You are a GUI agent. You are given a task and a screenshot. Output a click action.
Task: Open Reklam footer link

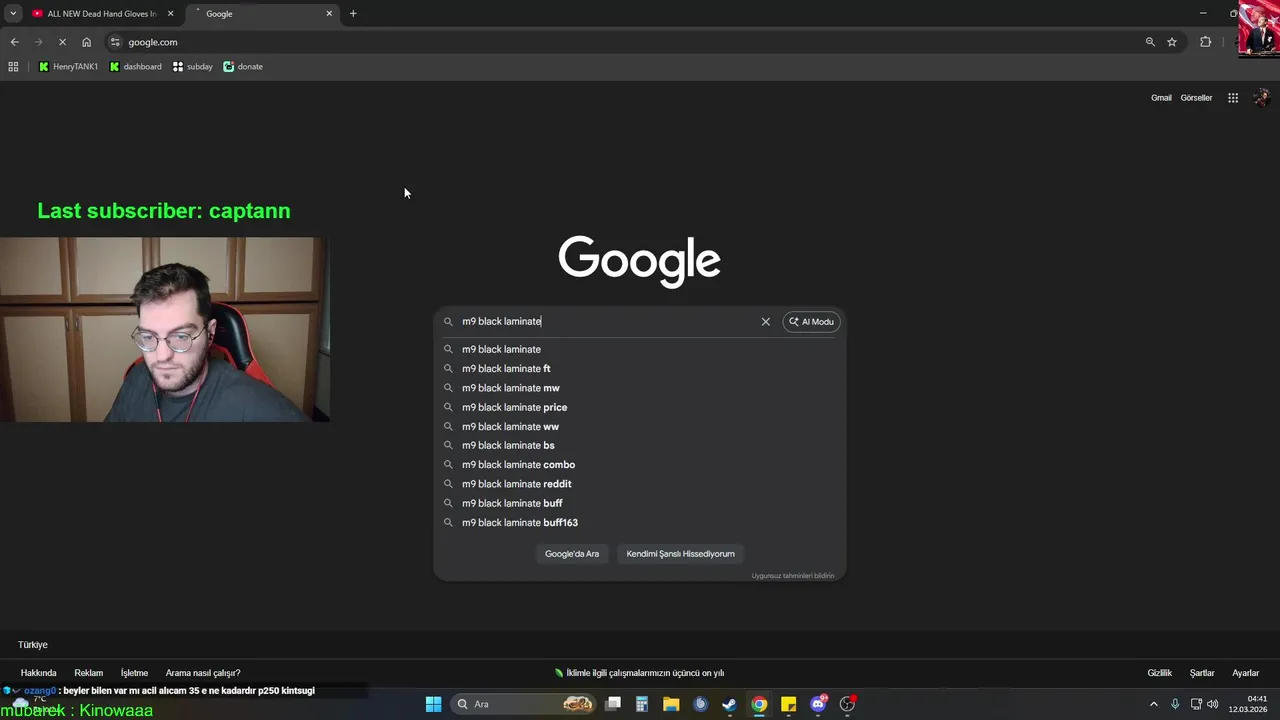click(x=88, y=673)
